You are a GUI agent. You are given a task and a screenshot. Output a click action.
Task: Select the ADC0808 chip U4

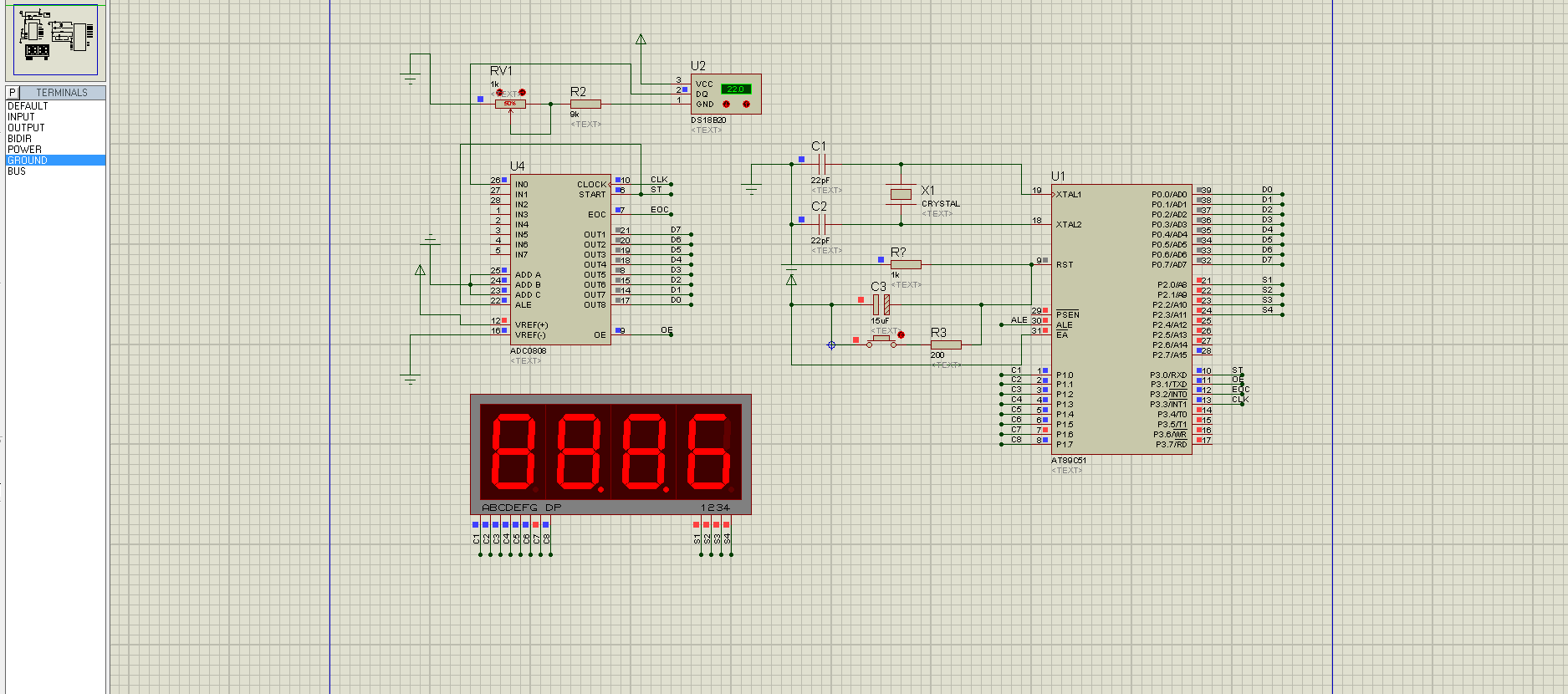tap(559, 259)
